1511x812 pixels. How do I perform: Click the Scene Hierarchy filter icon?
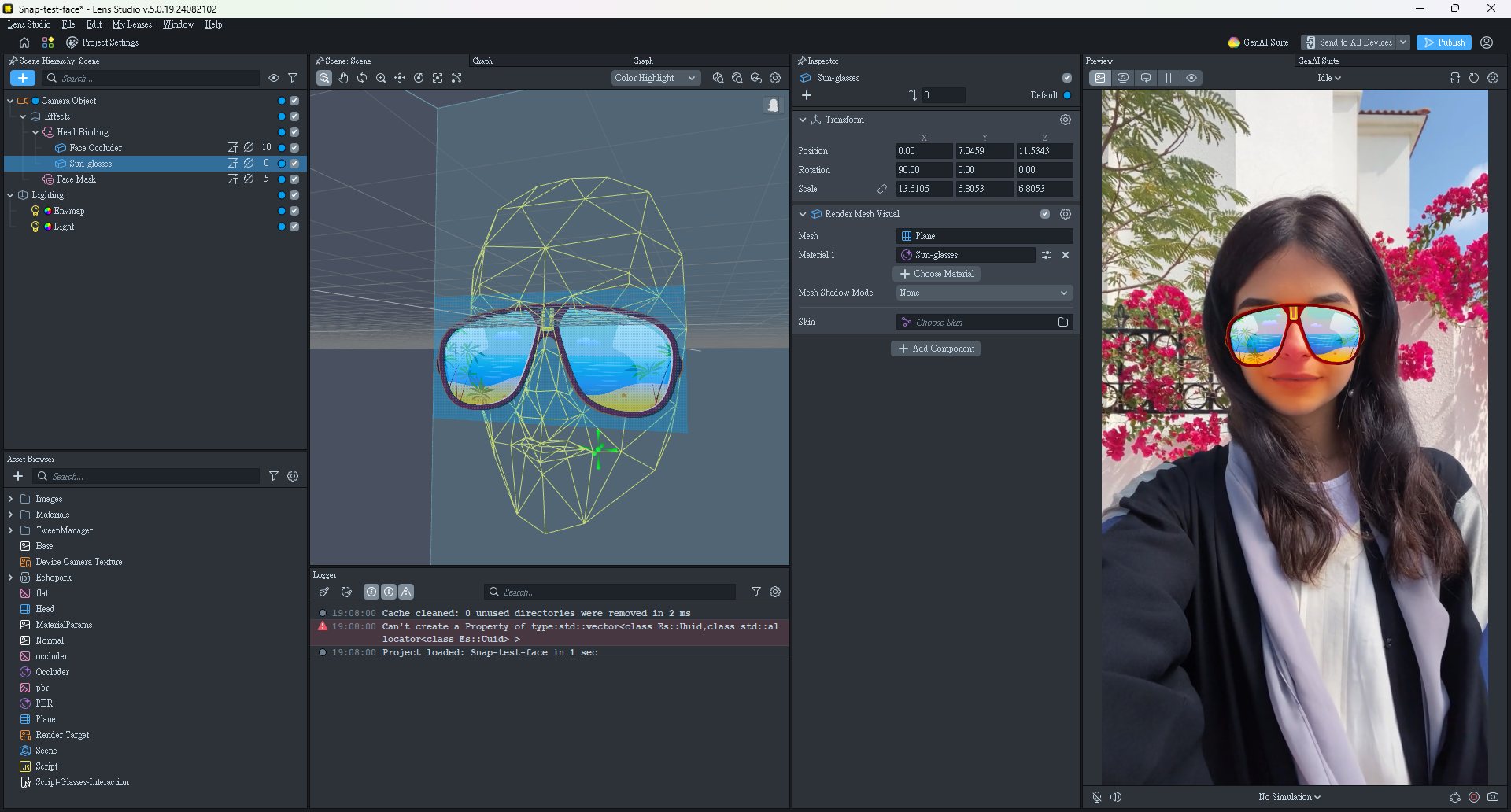pos(293,78)
